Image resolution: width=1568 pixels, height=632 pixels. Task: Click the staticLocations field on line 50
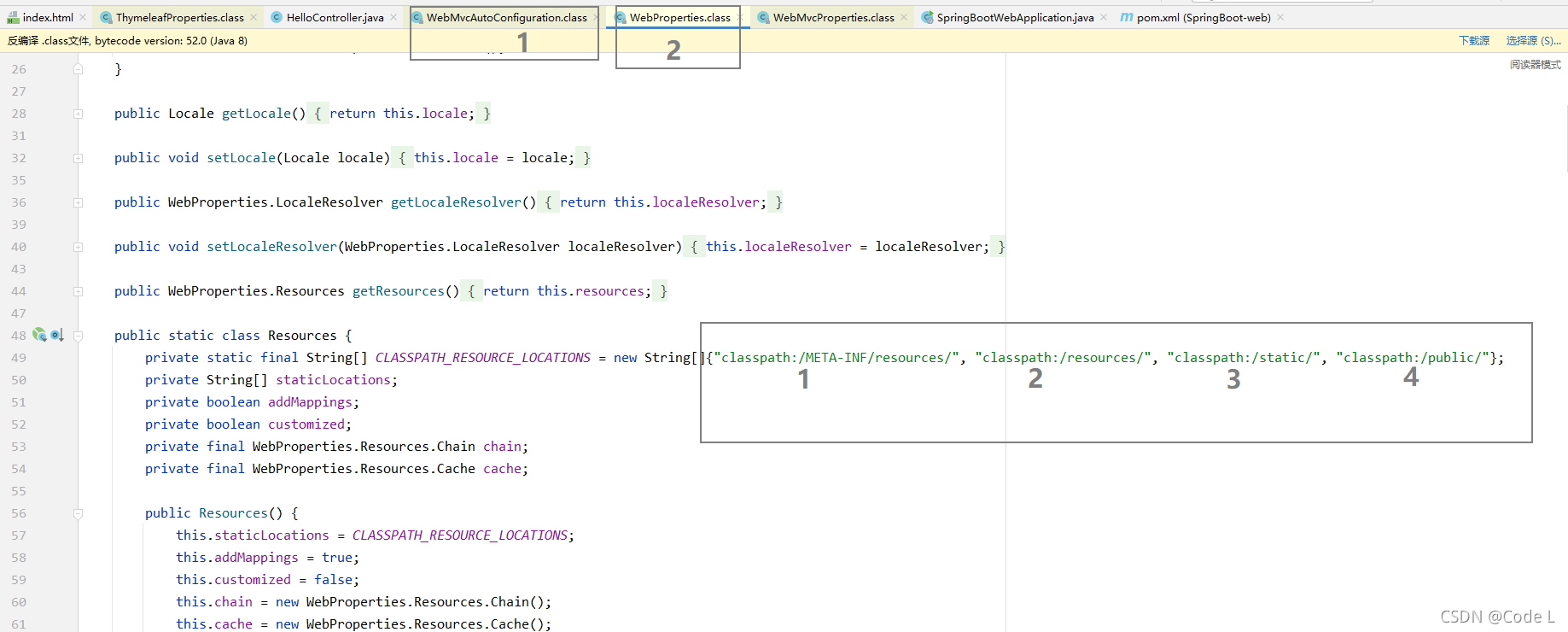(x=333, y=380)
